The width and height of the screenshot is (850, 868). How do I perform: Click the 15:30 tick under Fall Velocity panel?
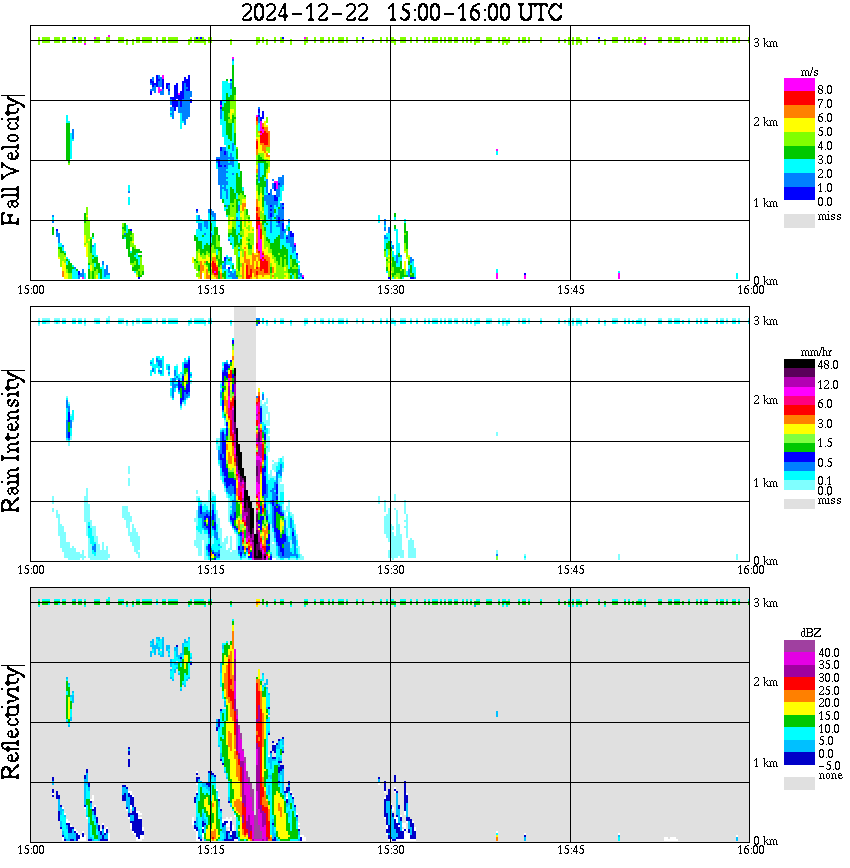point(390,290)
